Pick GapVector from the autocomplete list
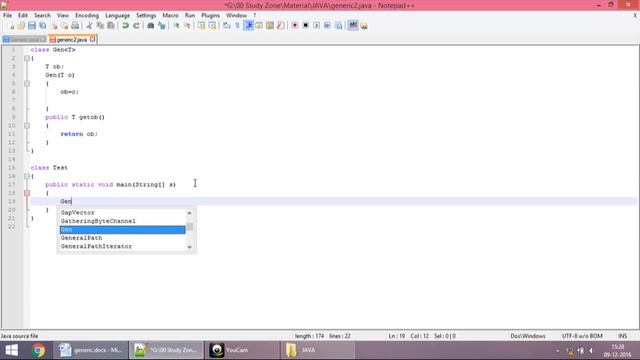The height and width of the screenshot is (360, 640). [122, 213]
